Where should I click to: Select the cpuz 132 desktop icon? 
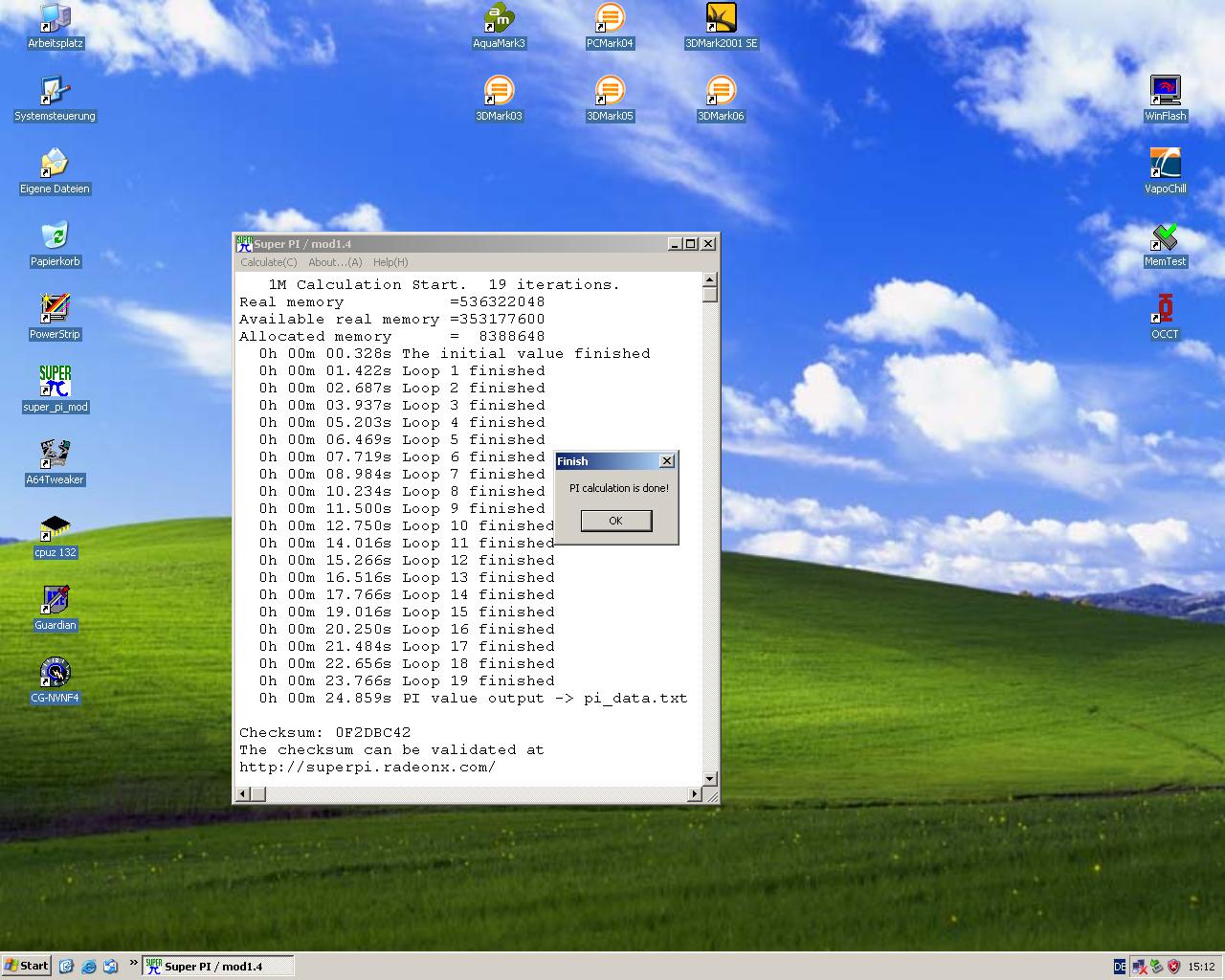click(56, 527)
